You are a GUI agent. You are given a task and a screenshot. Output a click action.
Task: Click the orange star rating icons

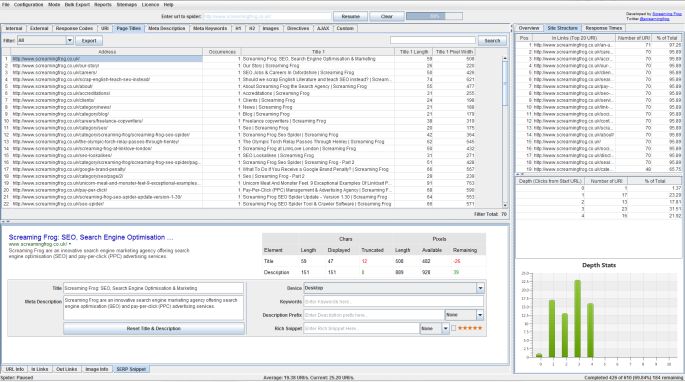pyautogui.click(x=470, y=328)
